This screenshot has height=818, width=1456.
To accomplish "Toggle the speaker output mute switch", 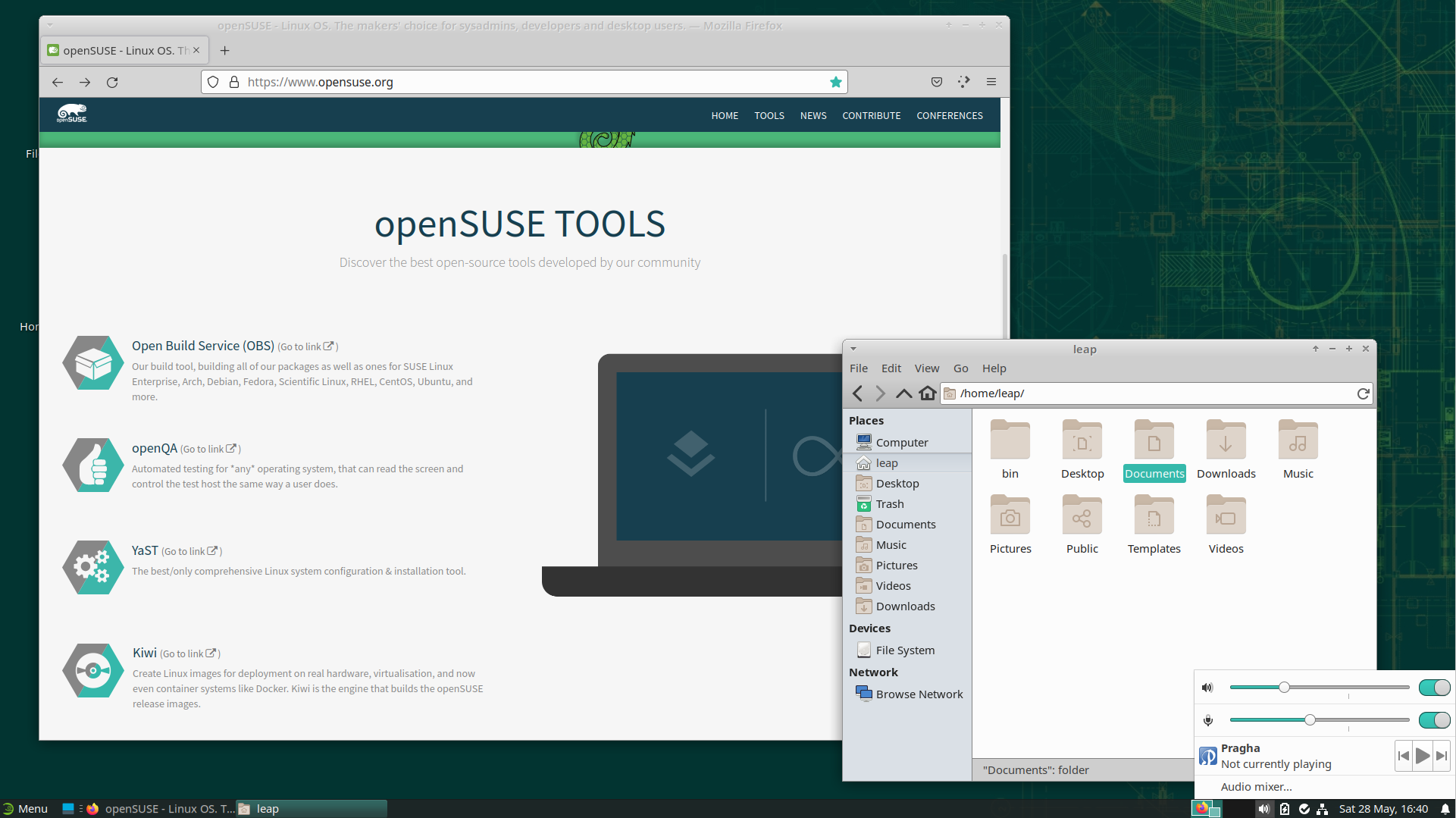I will point(1434,688).
